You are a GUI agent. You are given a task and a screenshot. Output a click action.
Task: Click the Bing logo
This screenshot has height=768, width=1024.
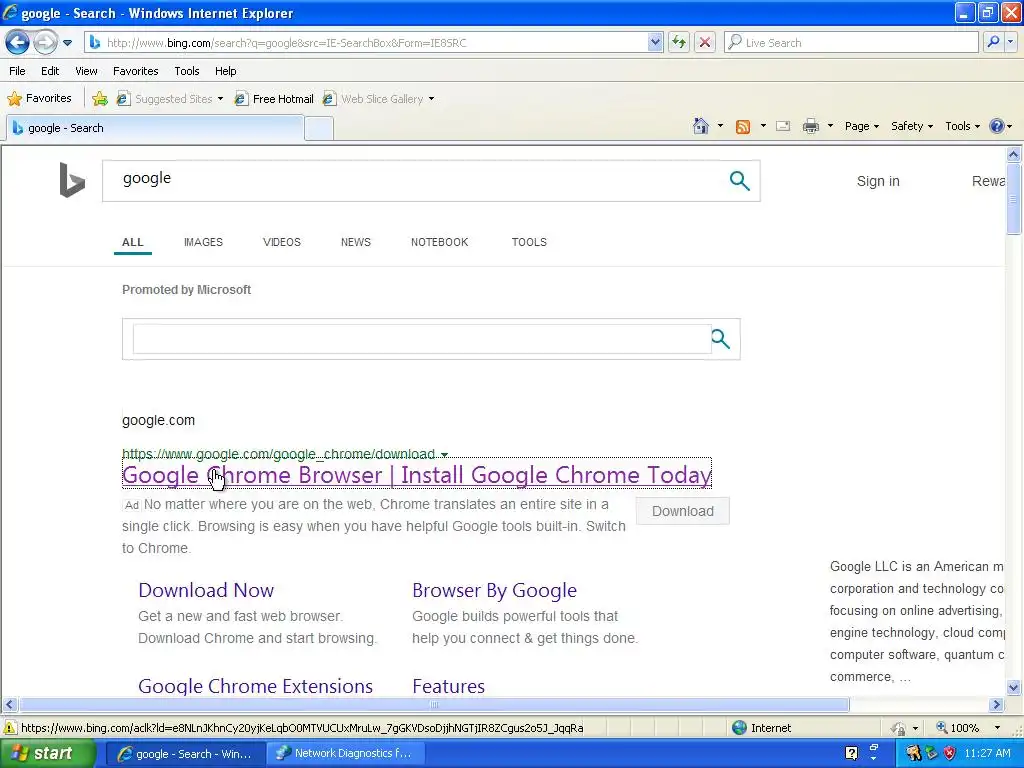point(72,180)
